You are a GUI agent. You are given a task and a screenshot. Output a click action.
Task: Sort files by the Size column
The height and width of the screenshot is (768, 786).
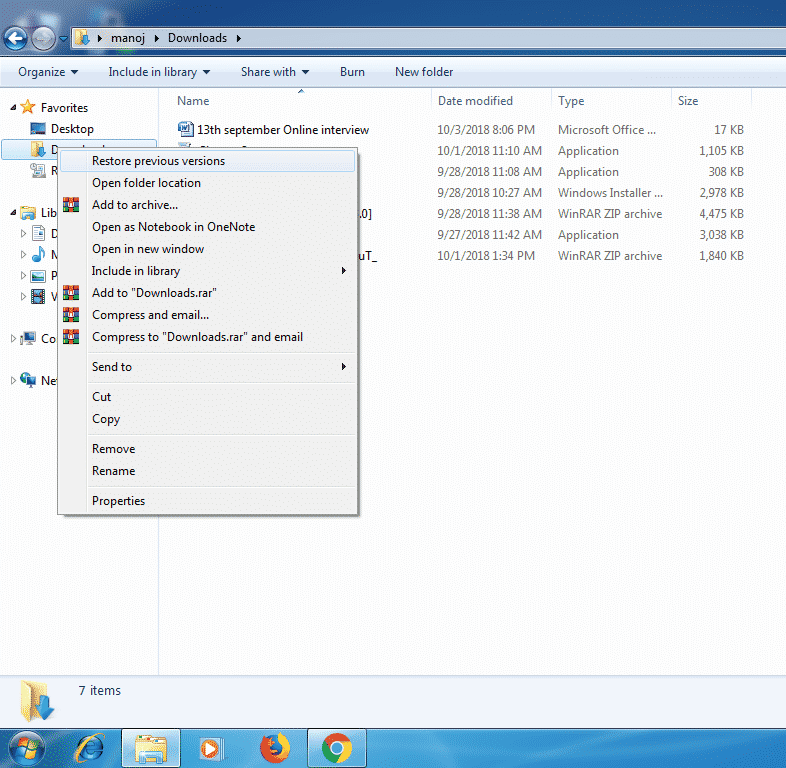coord(688,101)
